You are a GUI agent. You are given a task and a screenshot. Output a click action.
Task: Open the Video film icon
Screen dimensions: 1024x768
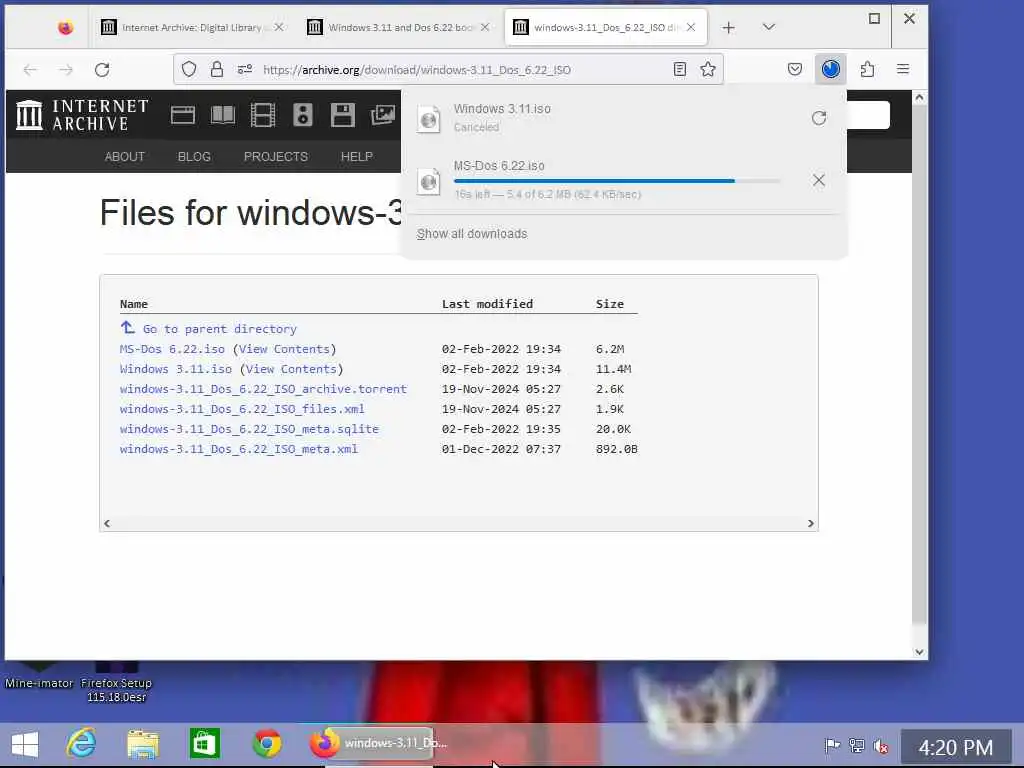pos(263,115)
